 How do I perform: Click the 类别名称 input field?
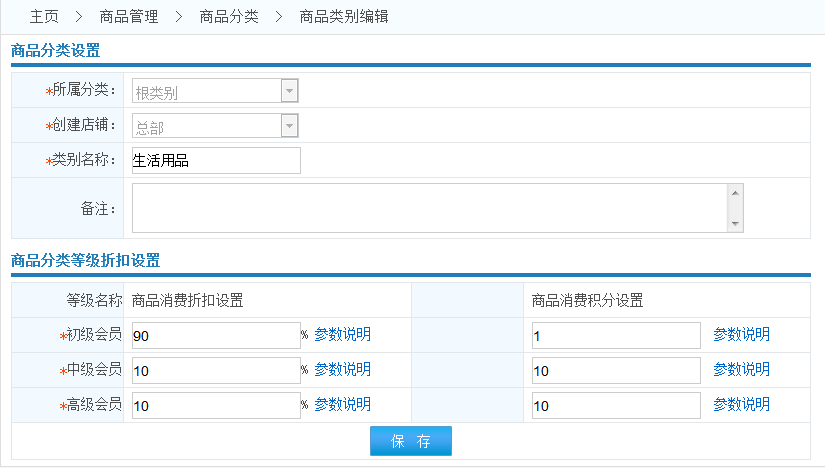click(x=216, y=161)
